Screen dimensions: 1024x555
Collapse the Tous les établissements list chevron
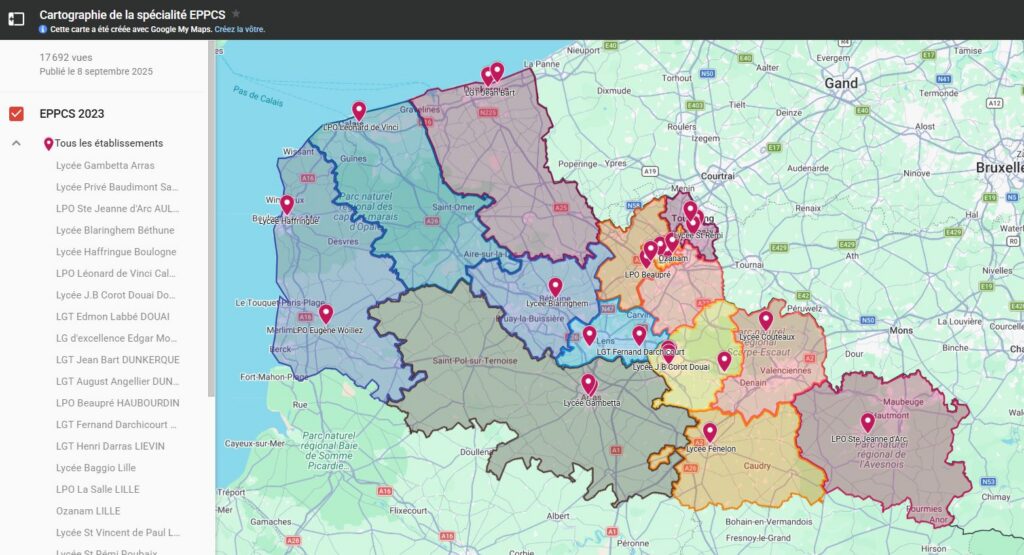pyautogui.click(x=16, y=143)
